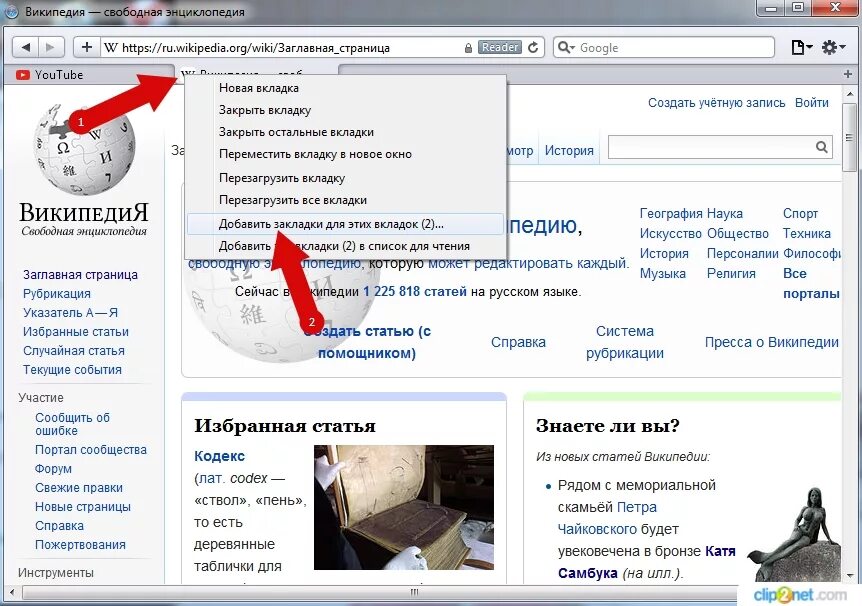
Task: Open 'Создать учётную запись' link
Action: [716, 103]
